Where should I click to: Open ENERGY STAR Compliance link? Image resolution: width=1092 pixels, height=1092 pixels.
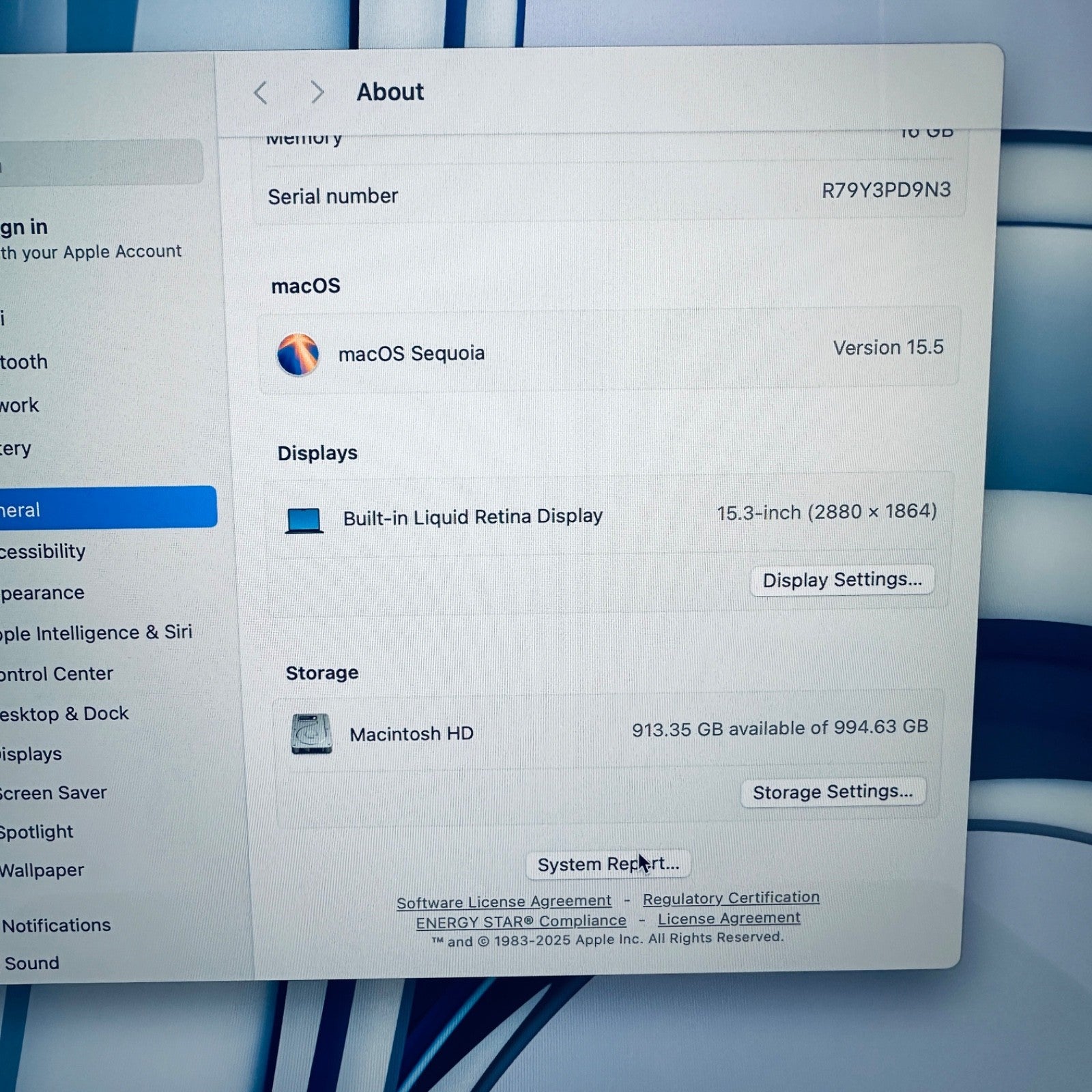[521, 921]
